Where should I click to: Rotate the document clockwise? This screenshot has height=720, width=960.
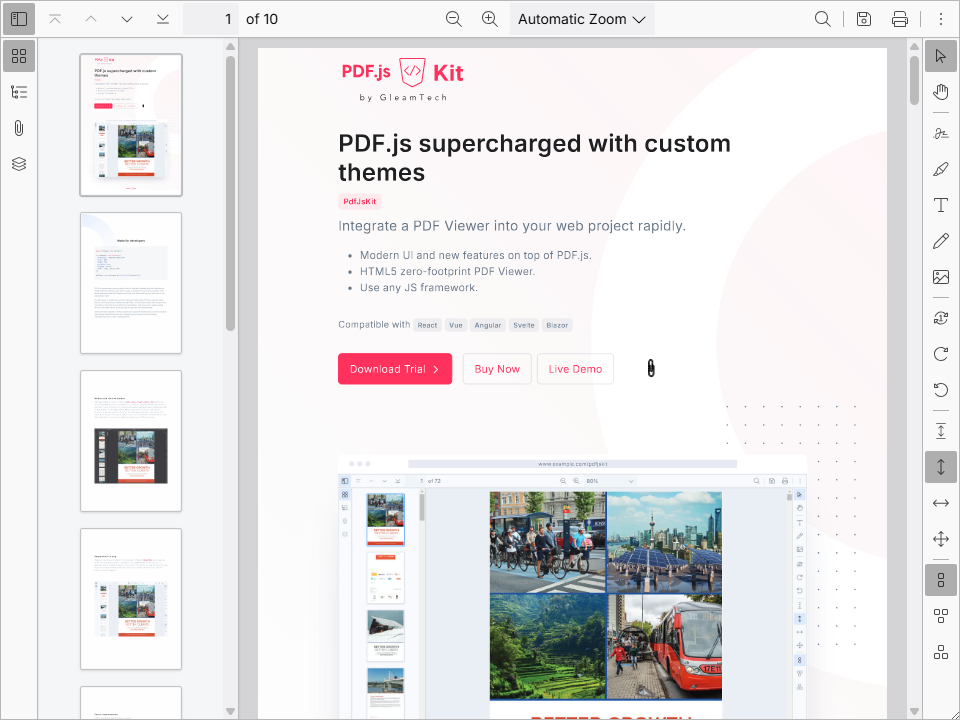pyautogui.click(x=941, y=354)
